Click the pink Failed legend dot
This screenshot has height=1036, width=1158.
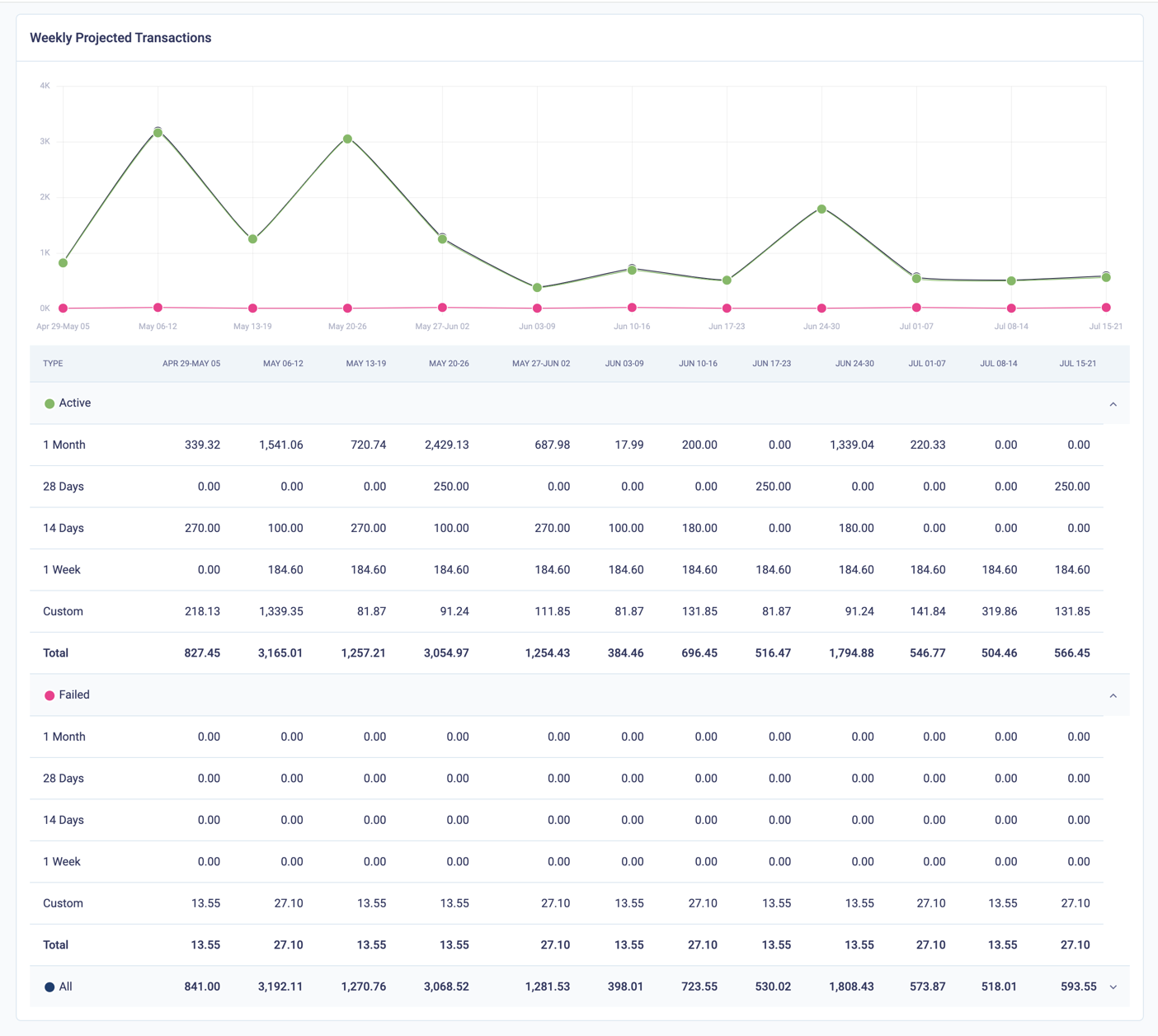pos(49,695)
